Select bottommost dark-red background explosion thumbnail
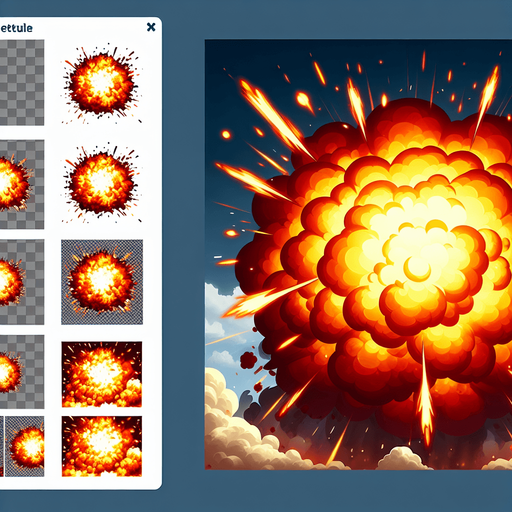Viewport: 512px width, 512px height. click(102, 446)
